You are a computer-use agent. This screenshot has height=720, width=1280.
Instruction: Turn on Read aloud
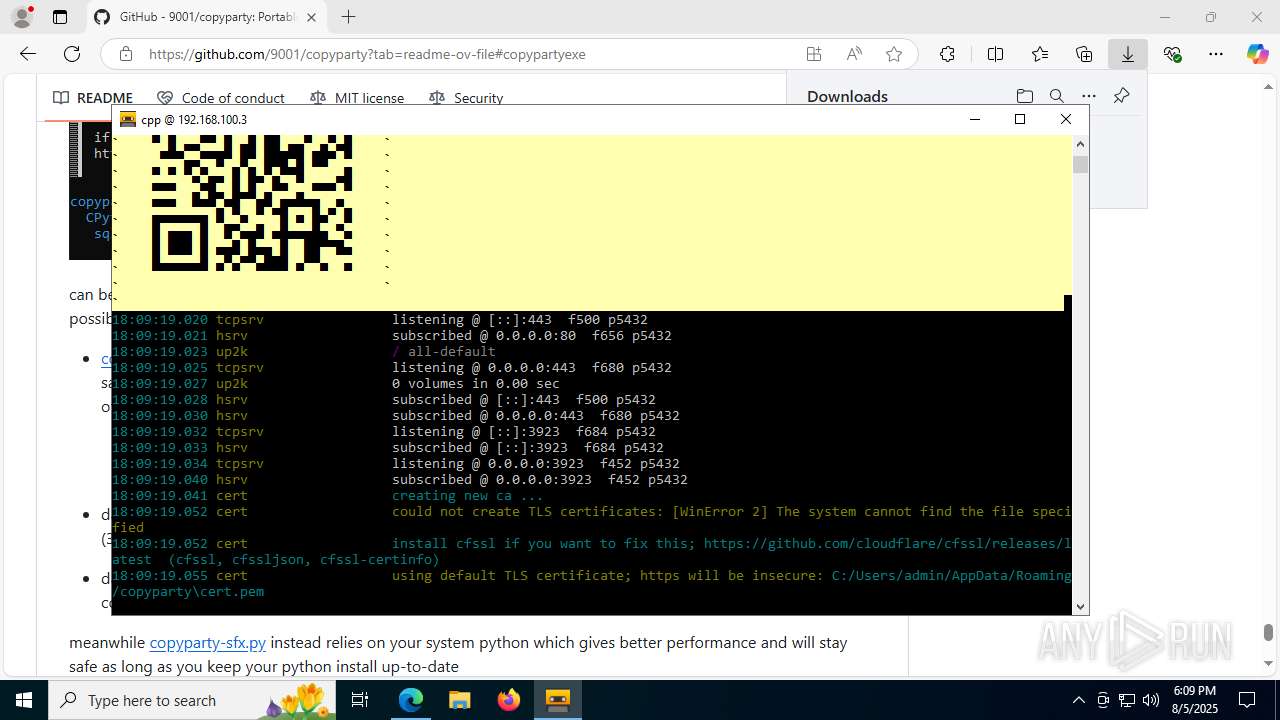coord(854,54)
